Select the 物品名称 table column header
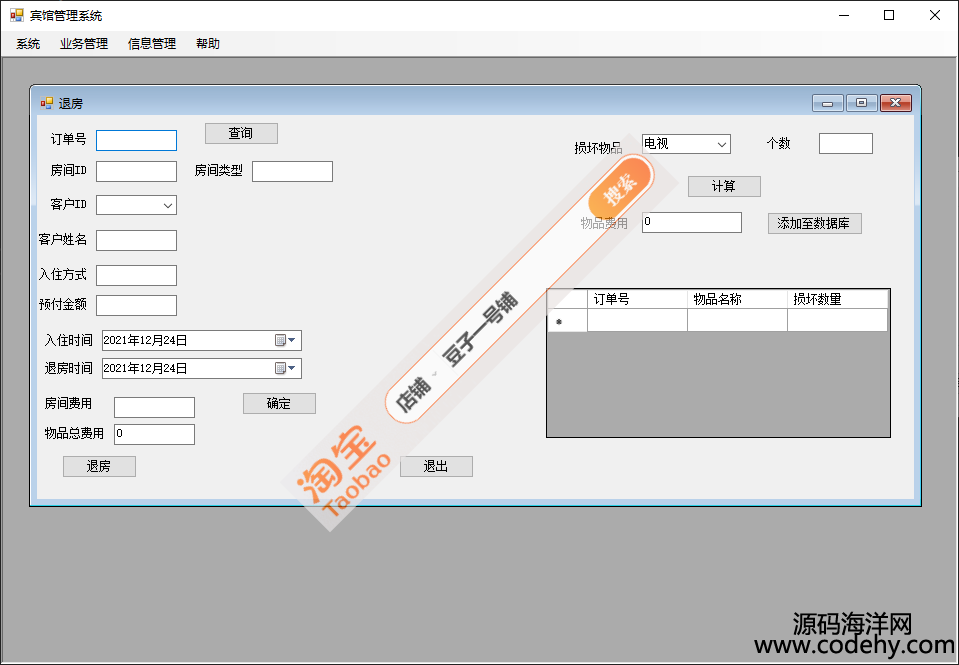Image resolution: width=959 pixels, height=665 pixels. pos(737,299)
